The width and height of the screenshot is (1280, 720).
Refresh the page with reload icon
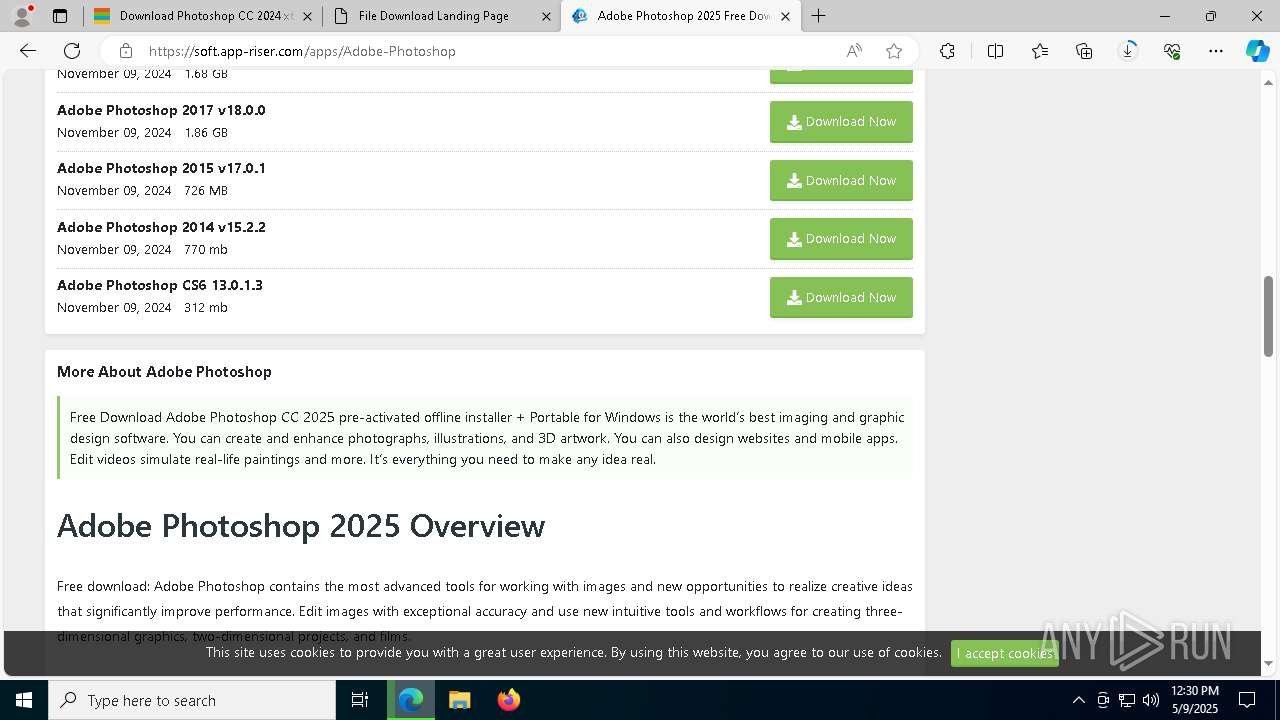coord(72,51)
